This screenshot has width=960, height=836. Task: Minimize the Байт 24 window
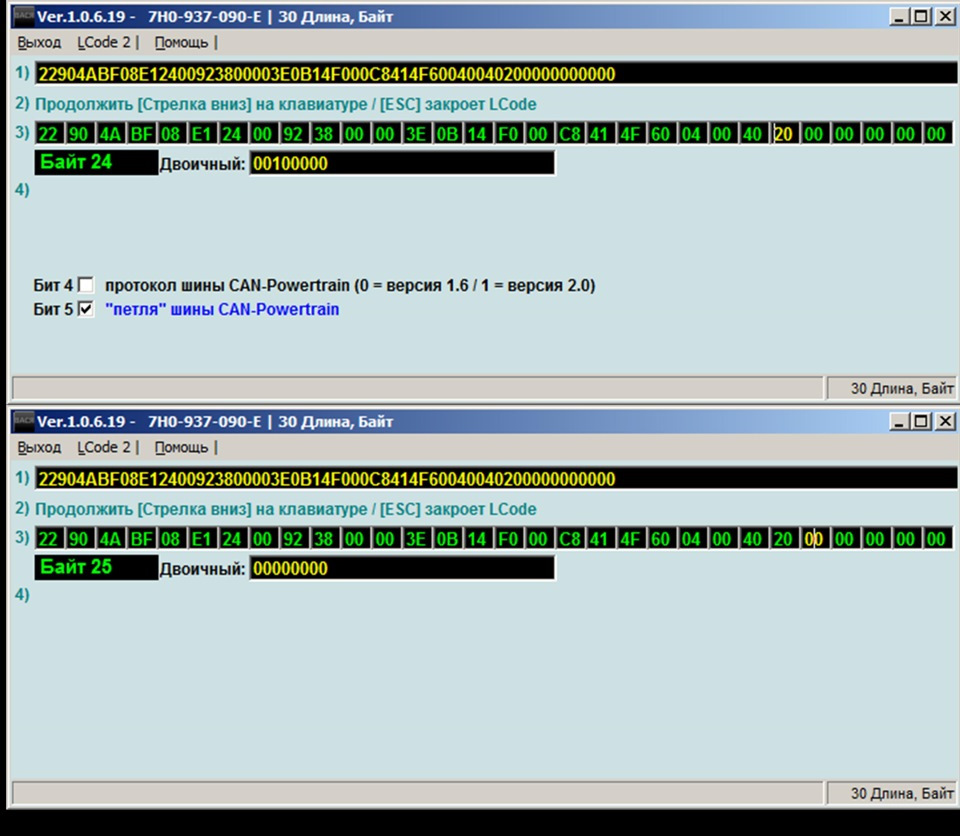click(899, 17)
